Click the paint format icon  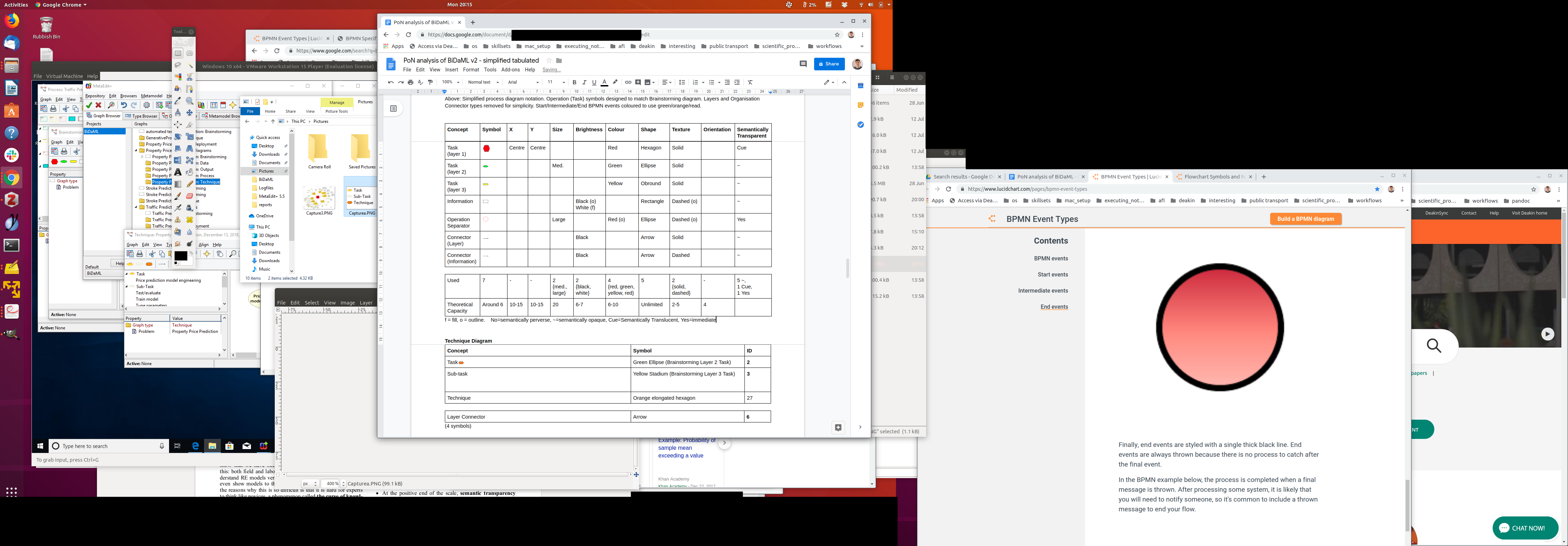(430, 82)
